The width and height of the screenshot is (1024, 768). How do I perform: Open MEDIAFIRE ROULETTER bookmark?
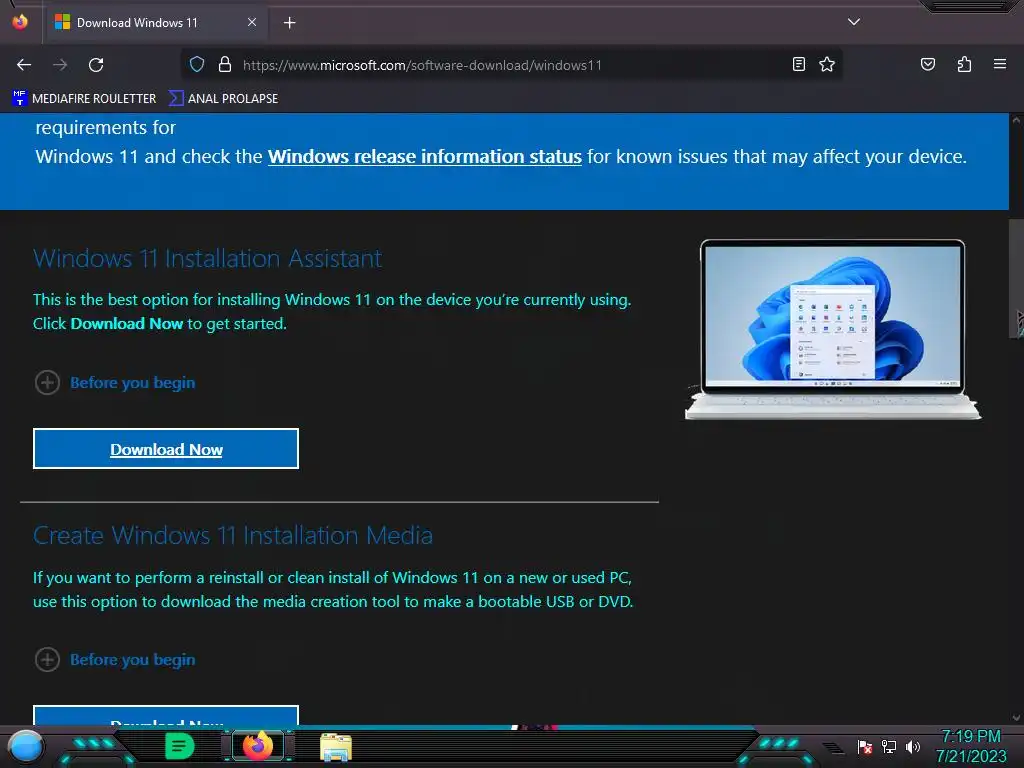click(84, 99)
